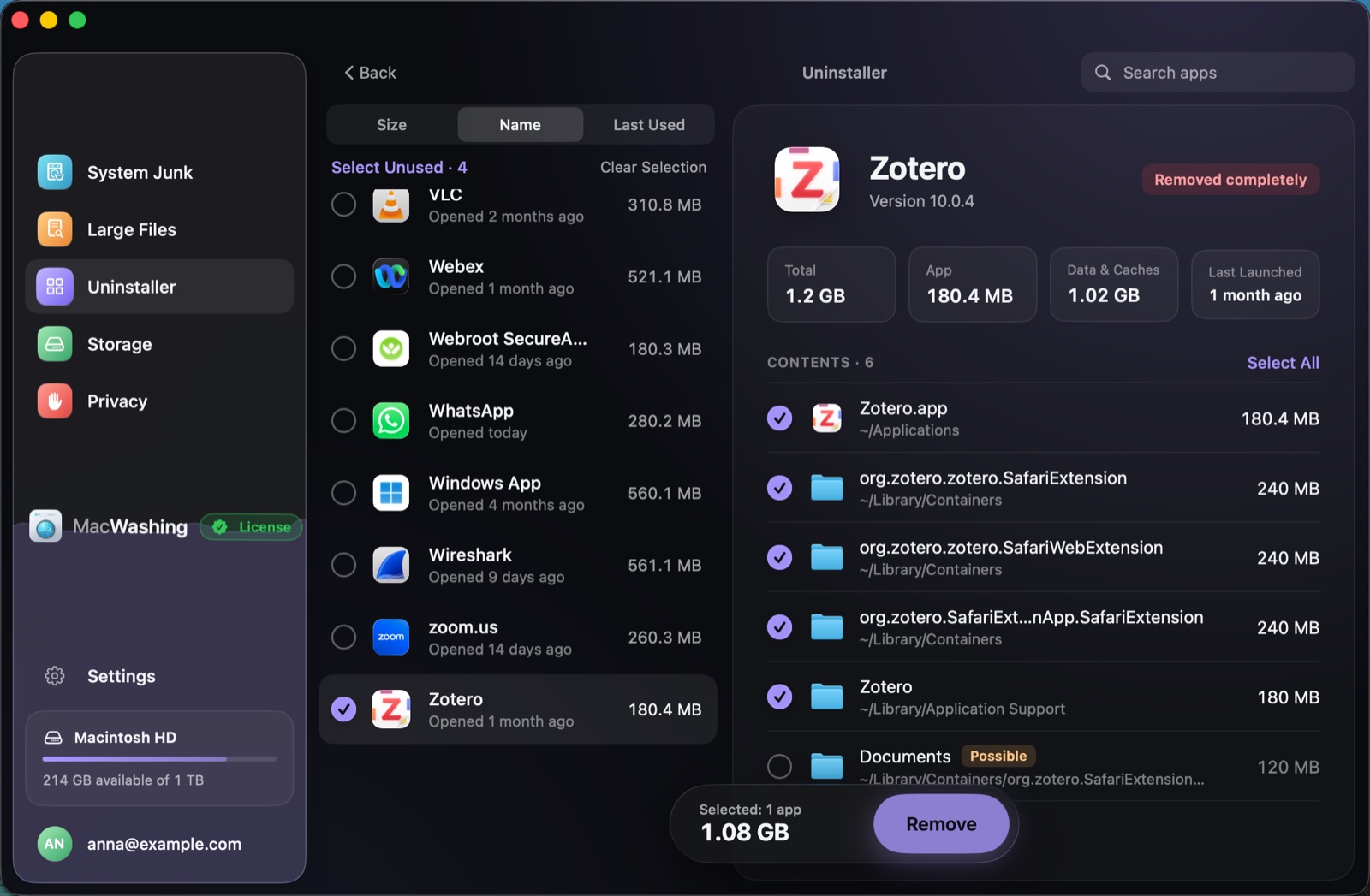Click the License badge
The height and width of the screenshot is (896, 1370).
point(251,527)
